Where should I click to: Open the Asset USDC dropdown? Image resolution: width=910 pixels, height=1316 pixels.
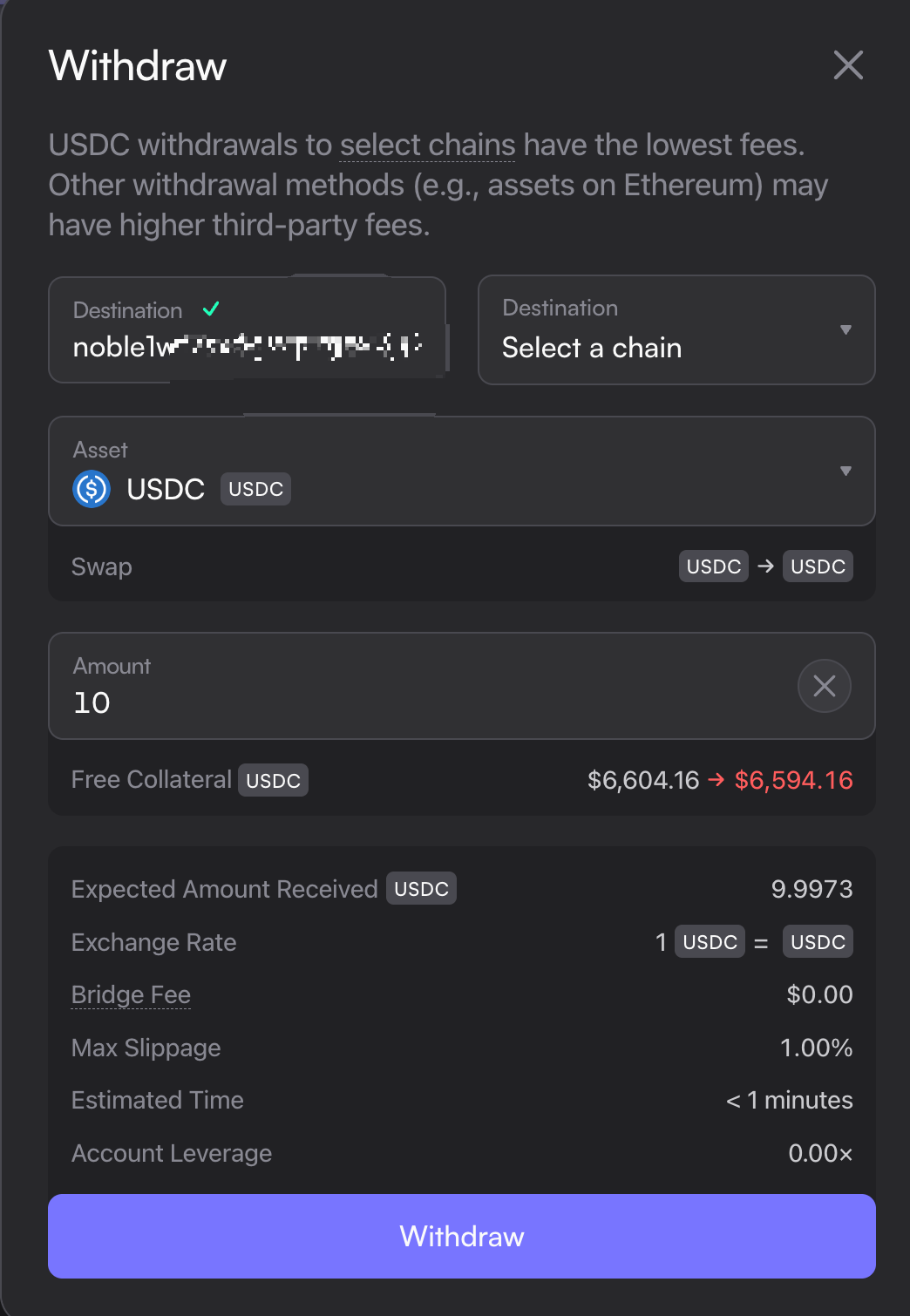[462, 471]
